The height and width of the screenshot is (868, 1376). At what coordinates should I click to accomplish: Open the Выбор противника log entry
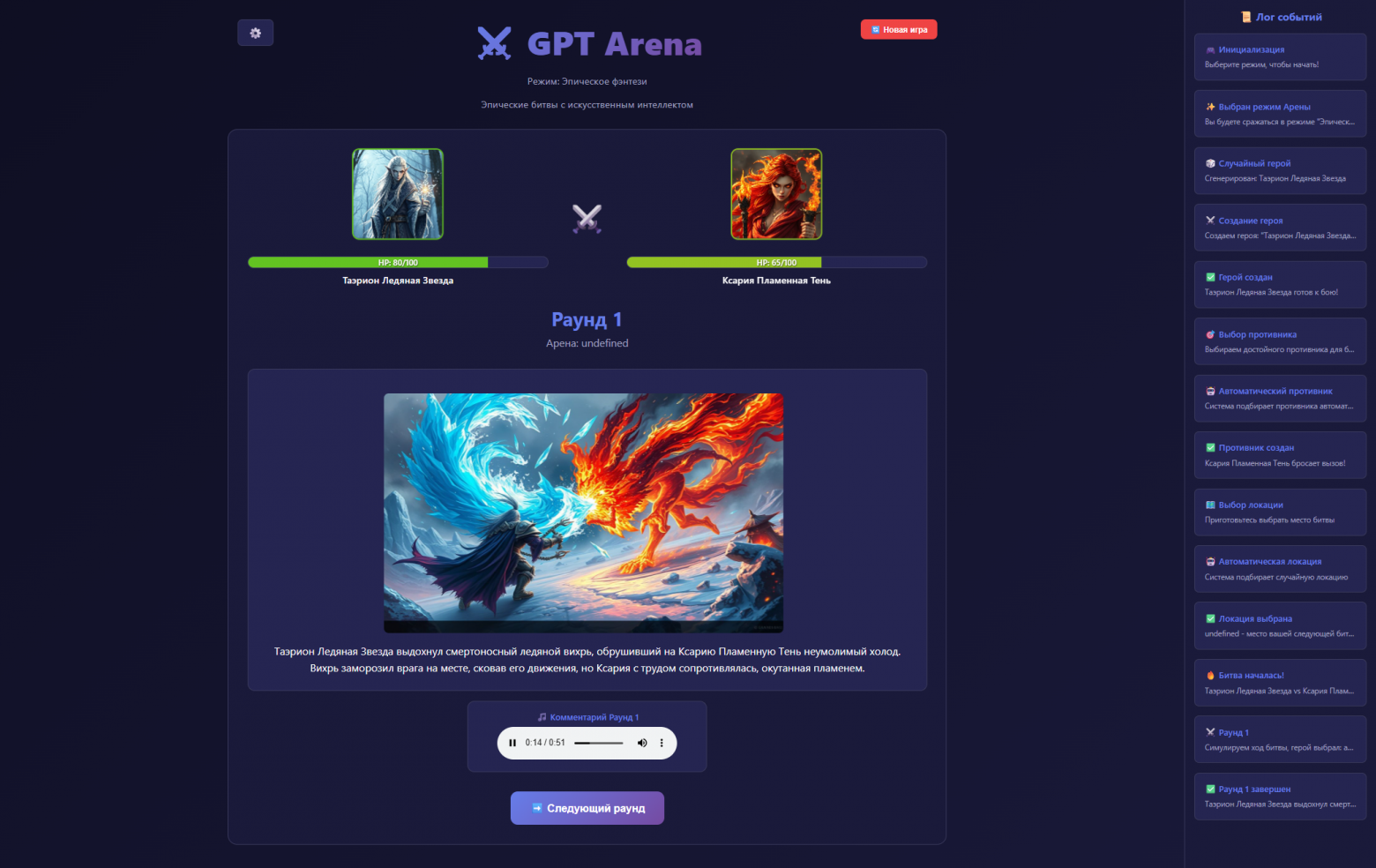pyautogui.click(x=1280, y=341)
